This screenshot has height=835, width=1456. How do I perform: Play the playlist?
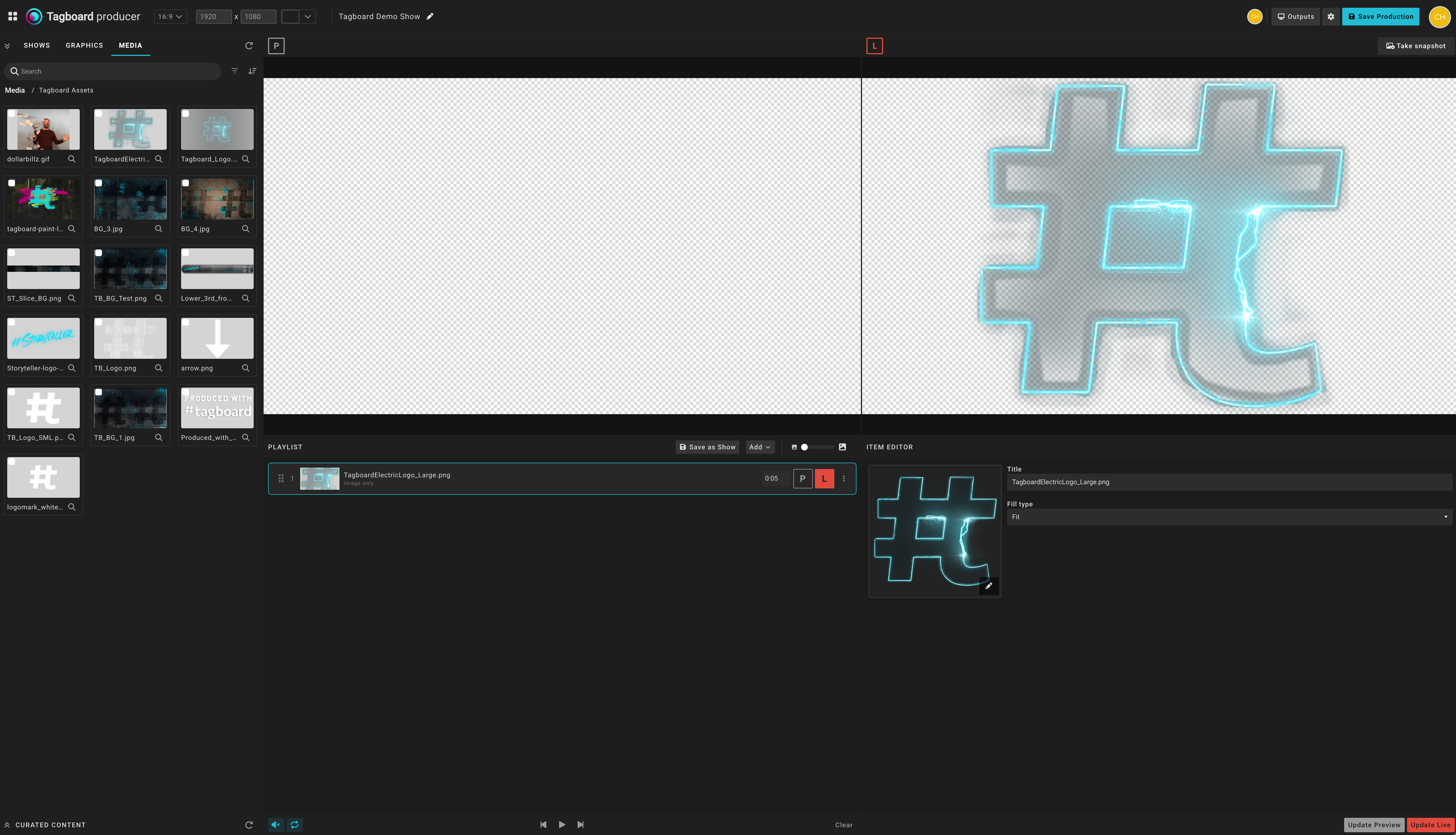pos(562,825)
